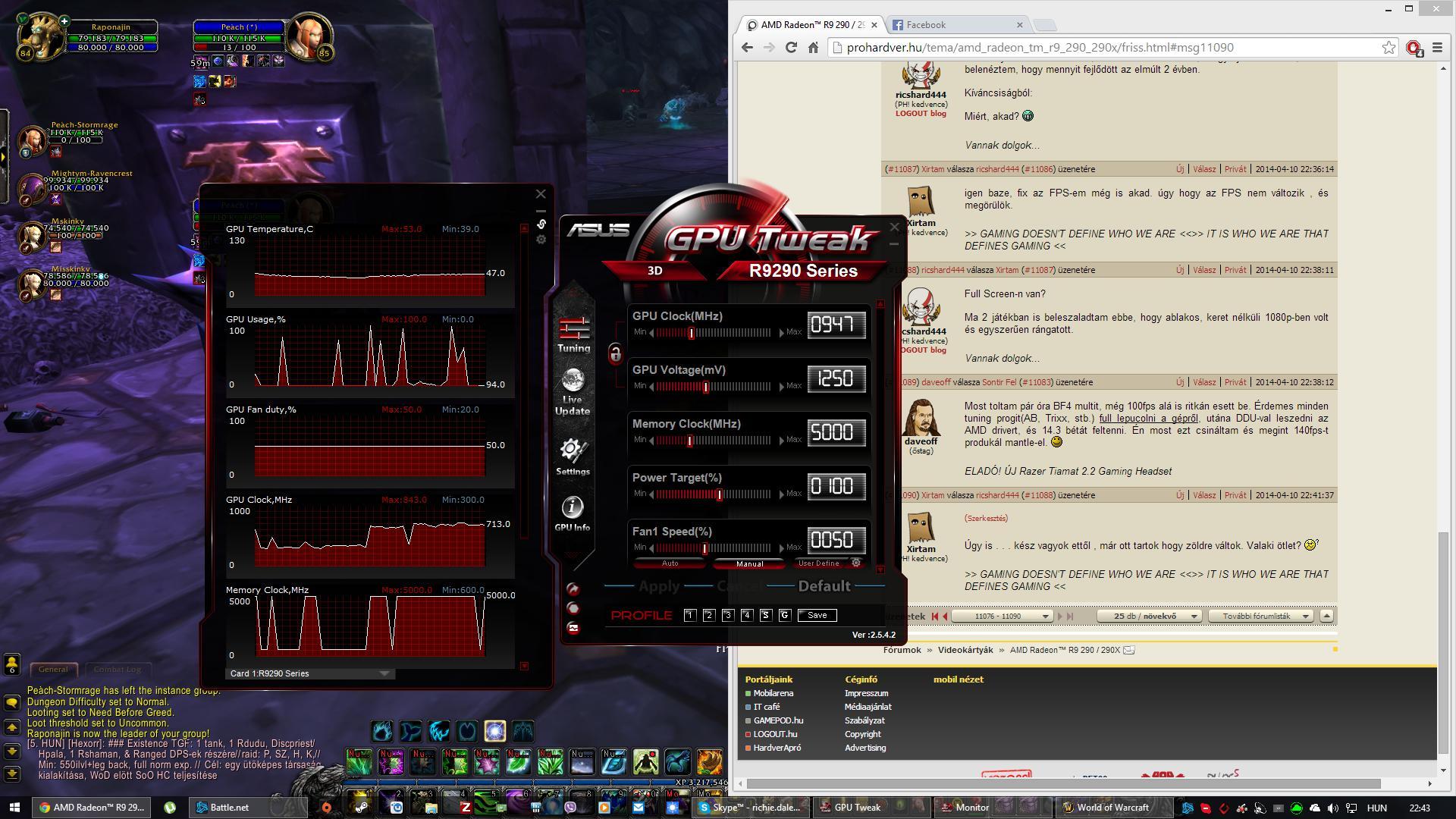1456x819 pixels.
Task: Click the Válasz link on post #11087
Action: pos(1203,169)
